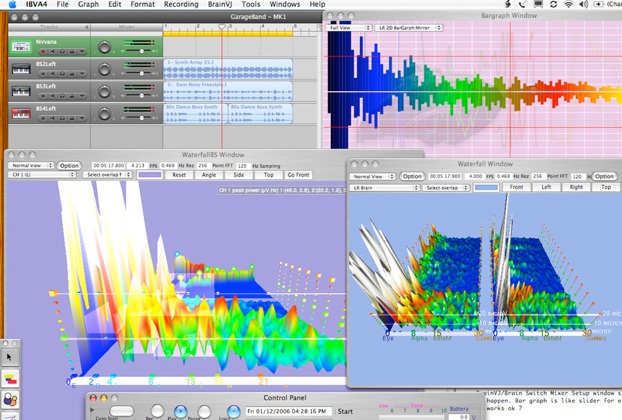Open Normal View dropdown in WaterfallBS Window
The height and width of the screenshot is (420, 622).
click(31, 165)
